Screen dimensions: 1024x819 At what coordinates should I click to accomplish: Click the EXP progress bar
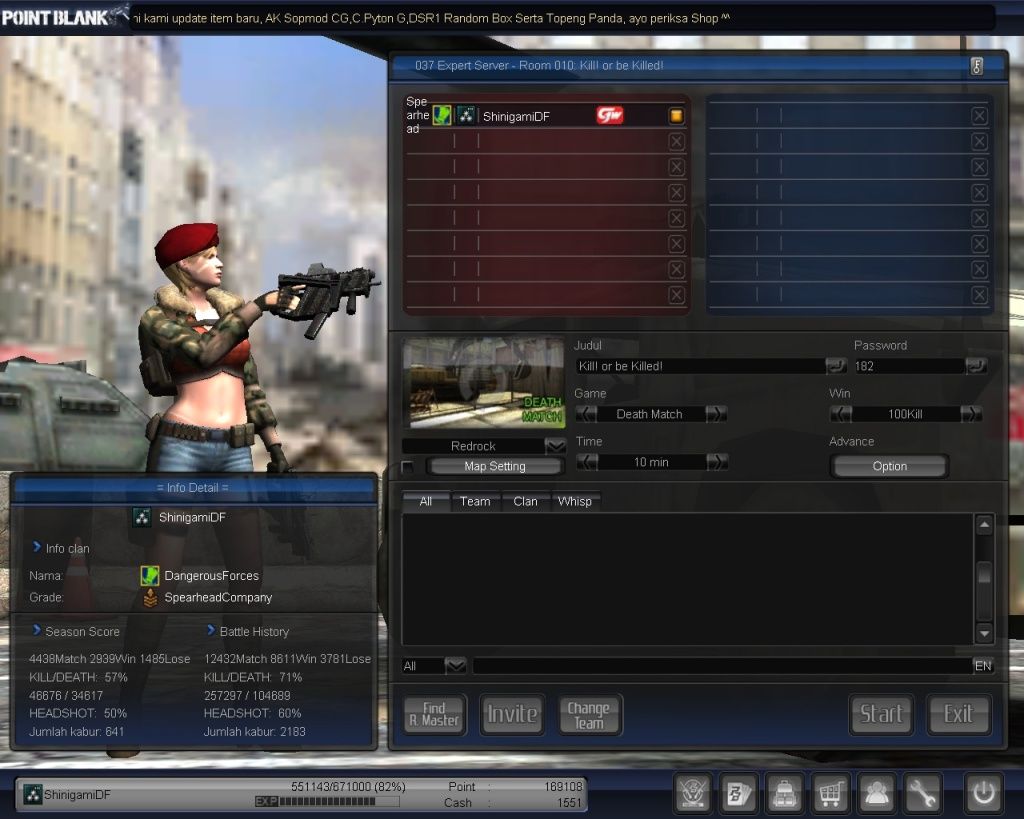(x=327, y=801)
